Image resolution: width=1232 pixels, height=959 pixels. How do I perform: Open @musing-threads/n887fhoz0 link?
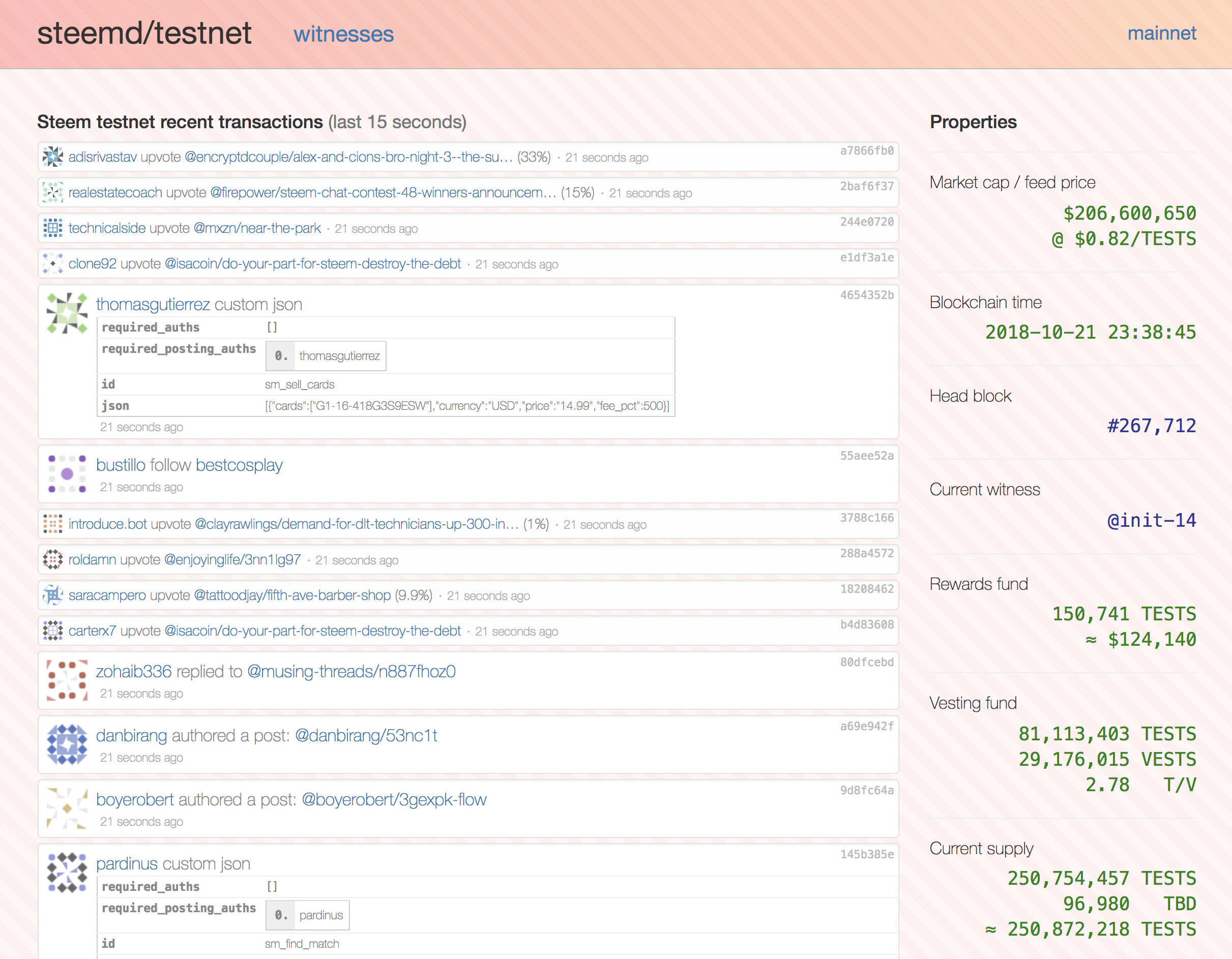[x=351, y=672]
